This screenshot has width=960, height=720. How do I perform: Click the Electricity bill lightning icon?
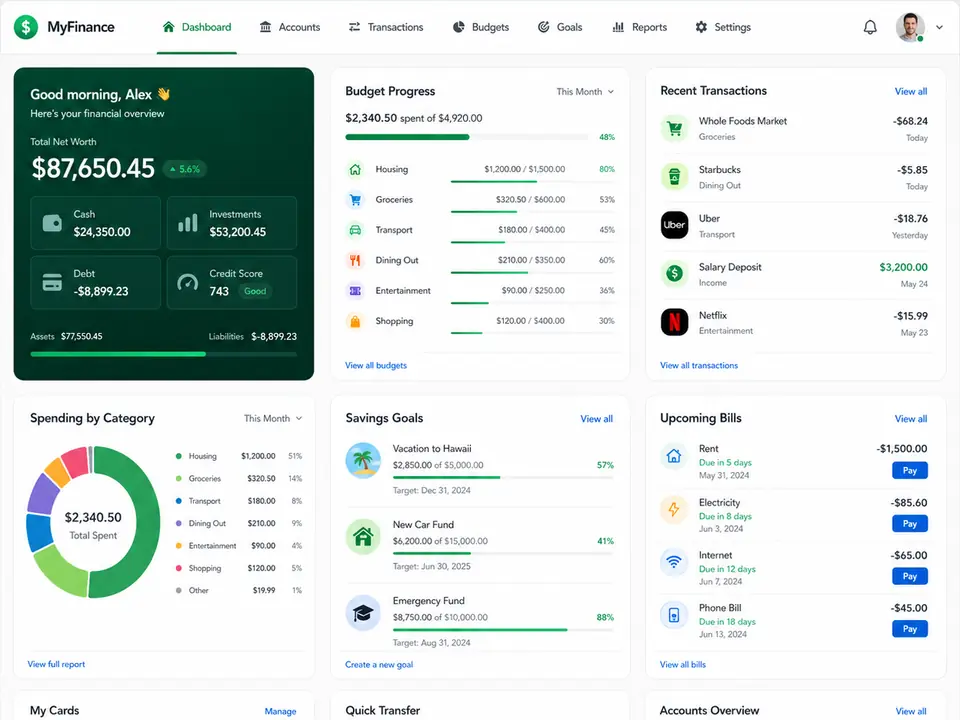[674, 509]
